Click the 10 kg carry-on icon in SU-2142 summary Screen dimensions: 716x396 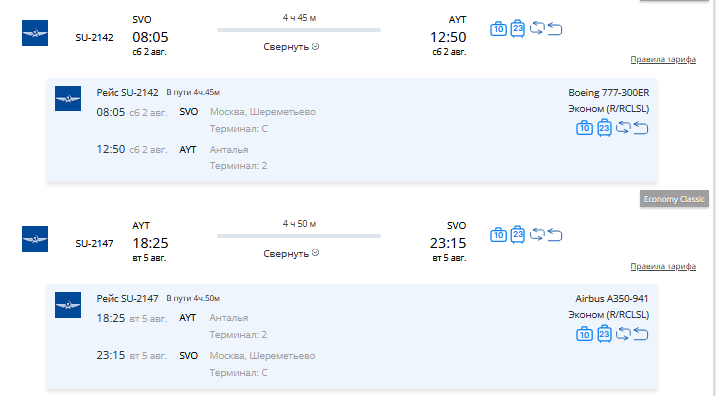point(498,29)
